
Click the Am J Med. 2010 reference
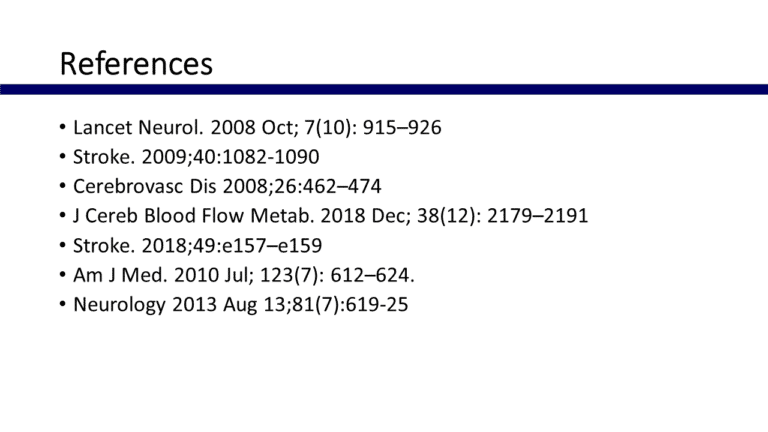click(237, 273)
